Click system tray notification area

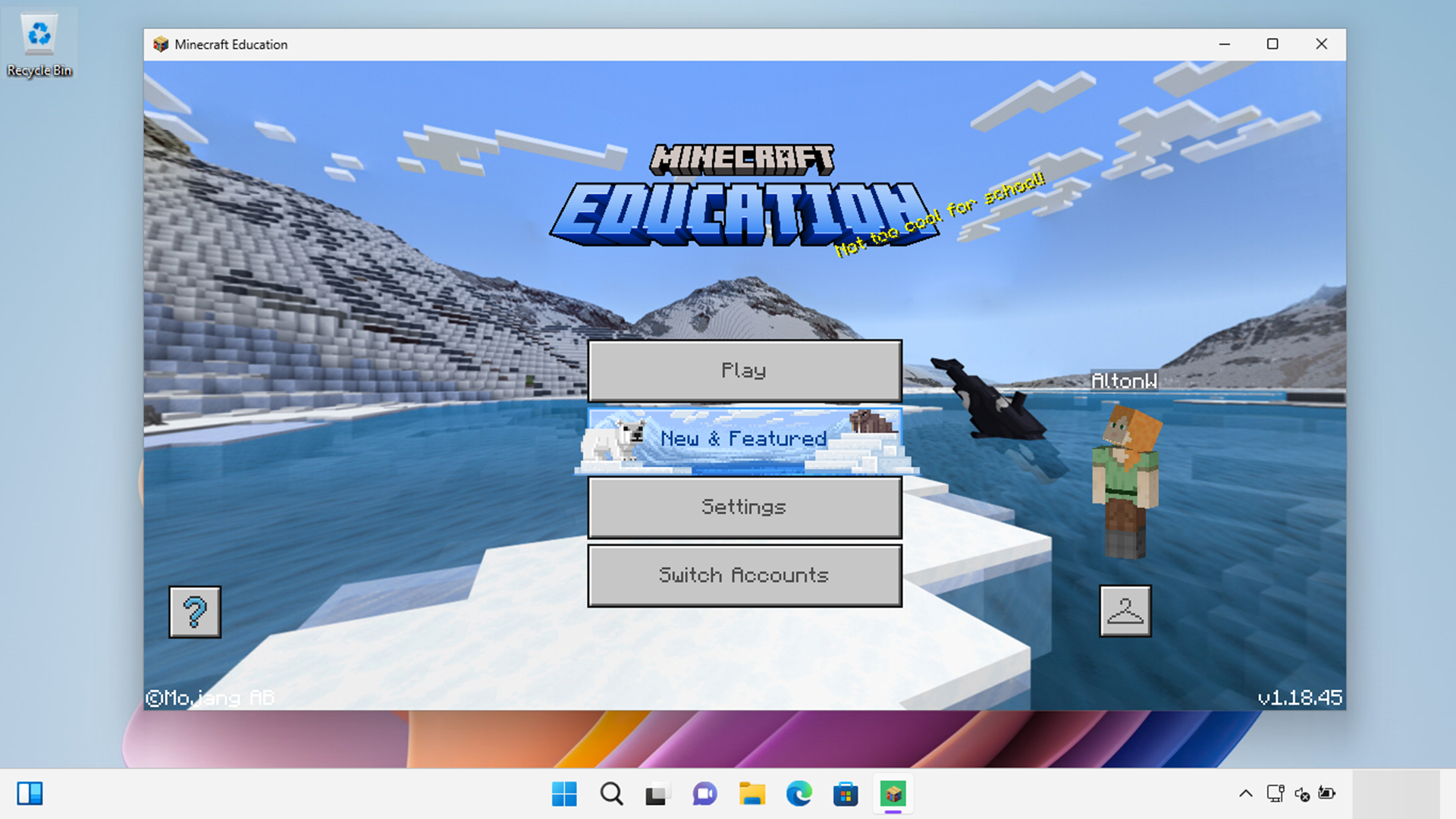[1290, 794]
